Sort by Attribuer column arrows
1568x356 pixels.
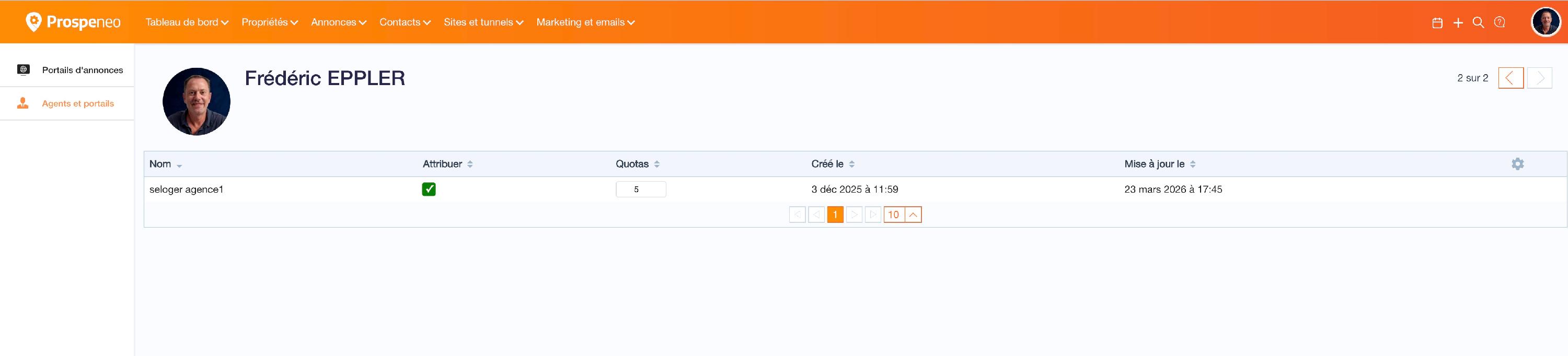pos(470,164)
